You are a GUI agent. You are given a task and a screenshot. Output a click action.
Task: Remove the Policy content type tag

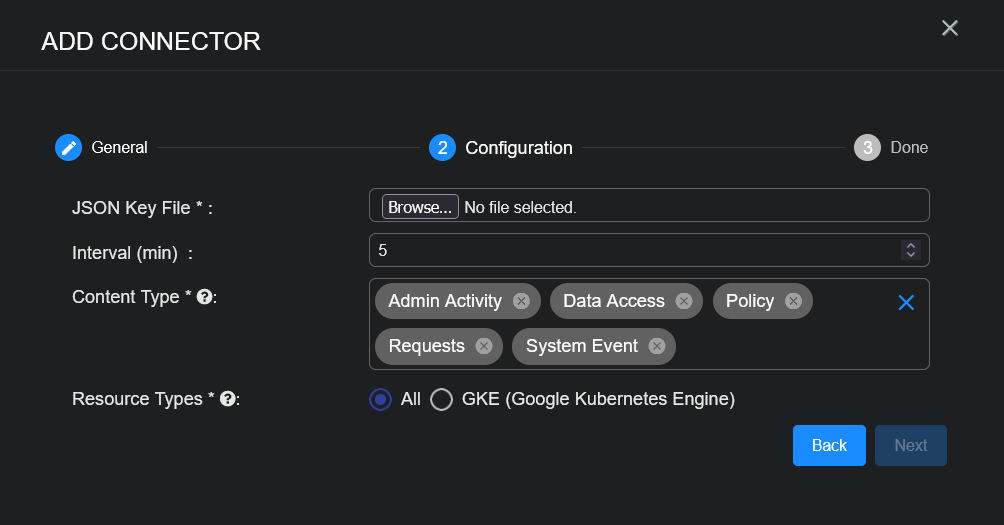click(793, 301)
